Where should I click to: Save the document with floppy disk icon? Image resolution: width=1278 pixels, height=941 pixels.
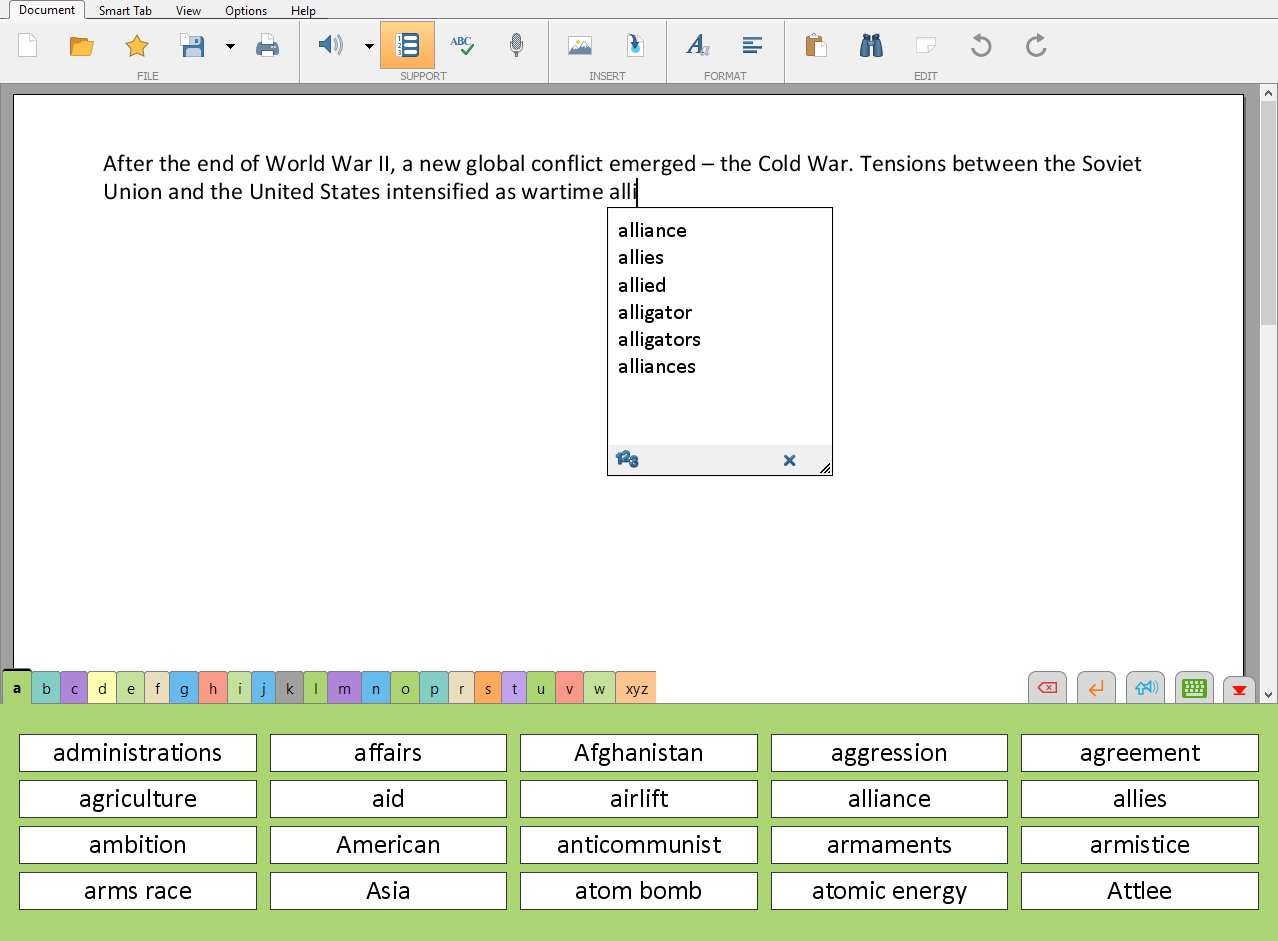click(x=192, y=45)
